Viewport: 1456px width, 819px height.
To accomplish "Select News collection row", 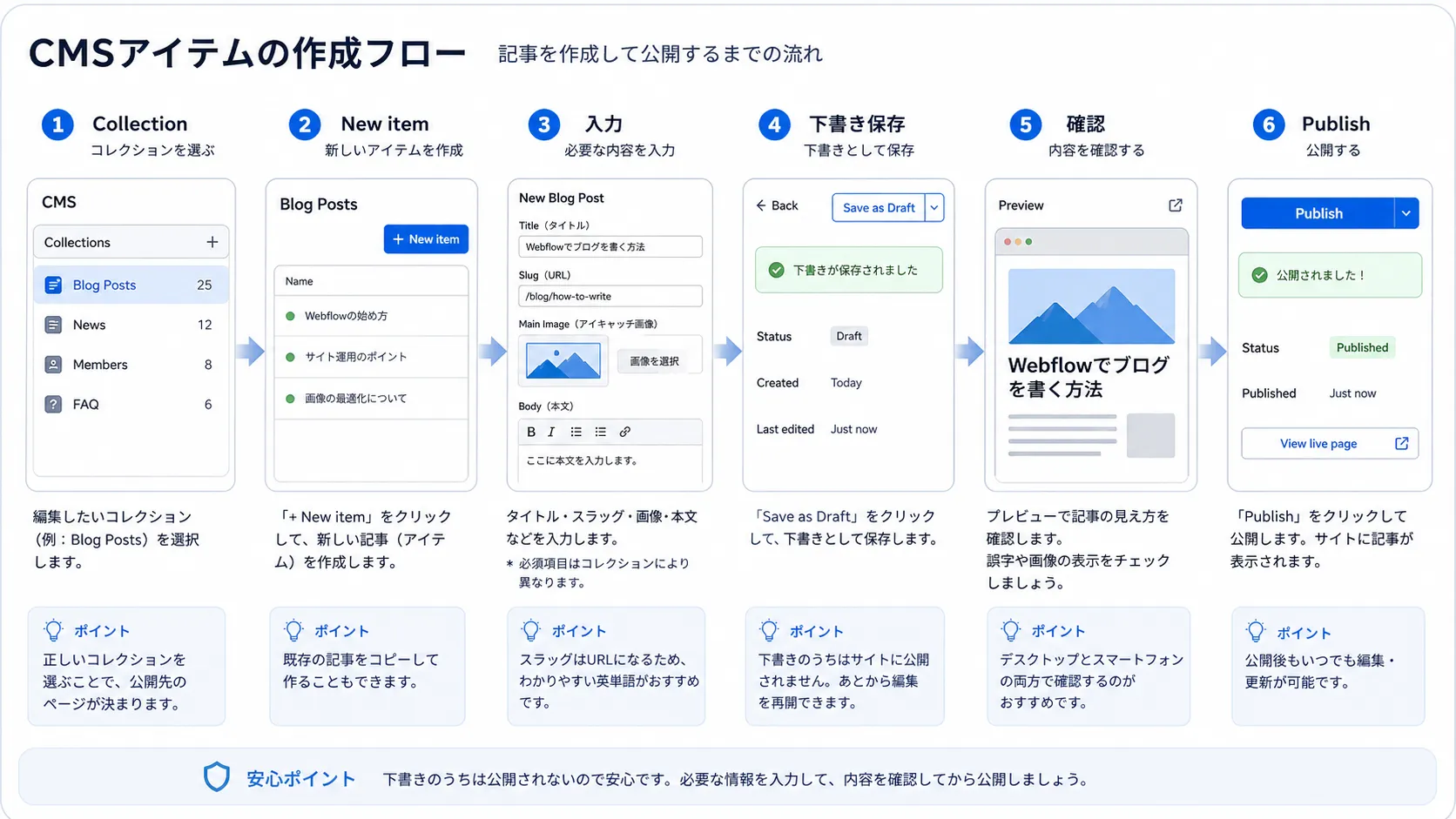I will [131, 325].
